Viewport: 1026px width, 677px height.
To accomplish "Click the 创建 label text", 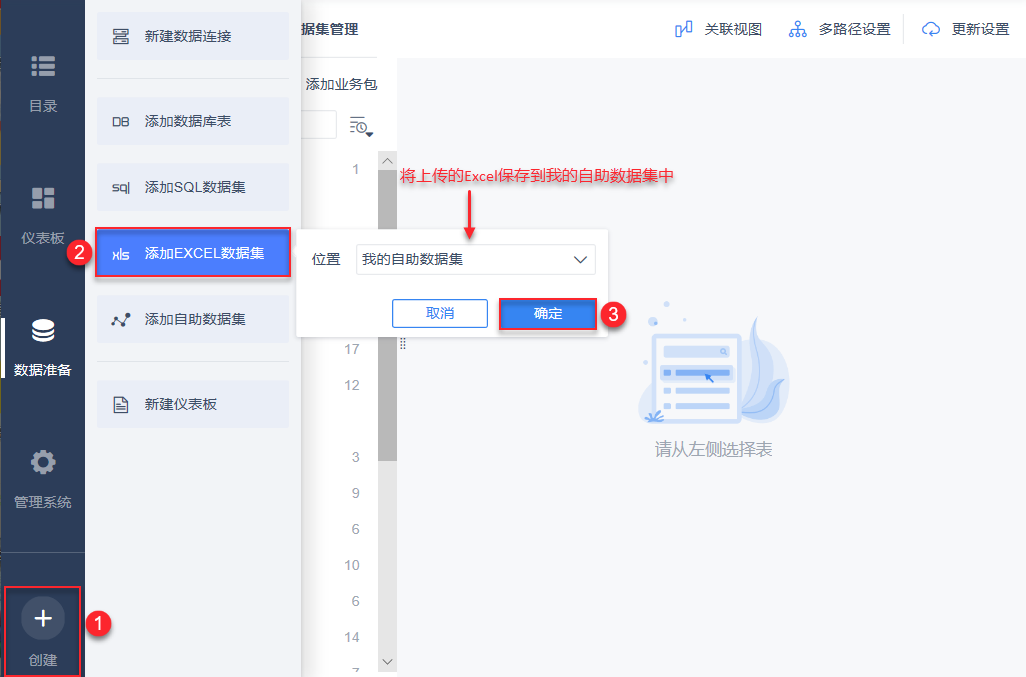I will point(43,661).
